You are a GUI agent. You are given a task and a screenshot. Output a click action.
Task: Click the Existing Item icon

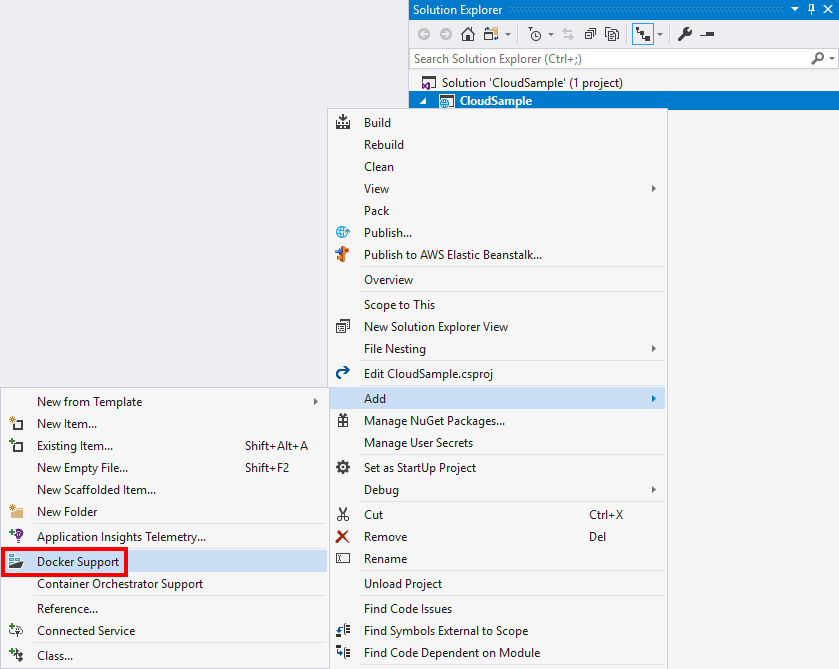pyautogui.click(x=16, y=445)
